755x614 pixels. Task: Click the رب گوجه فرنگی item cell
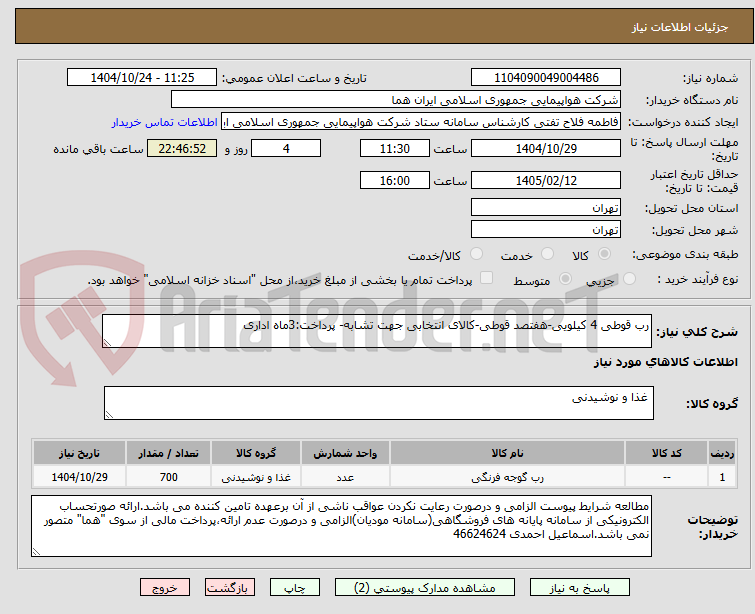pyautogui.click(x=508, y=477)
